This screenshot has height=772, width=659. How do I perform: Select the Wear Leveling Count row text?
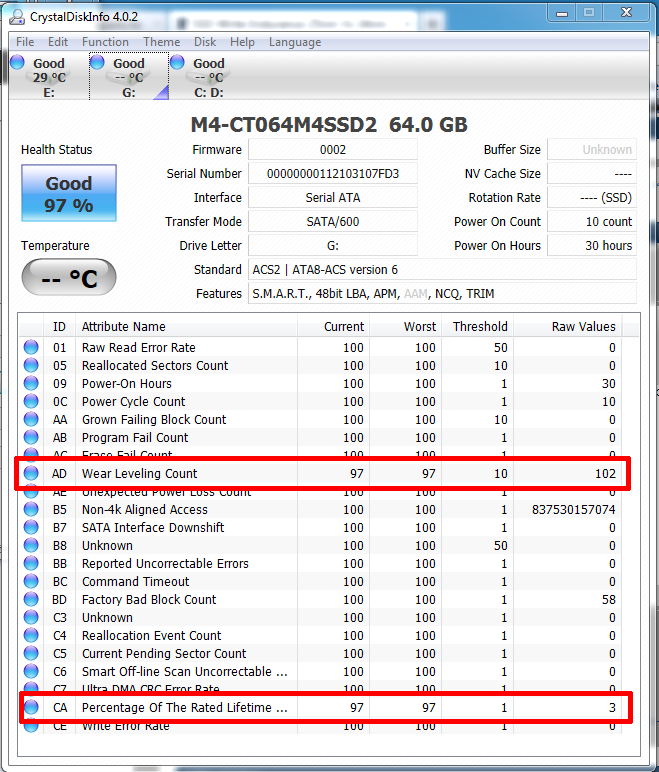click(x=139, y=473)
